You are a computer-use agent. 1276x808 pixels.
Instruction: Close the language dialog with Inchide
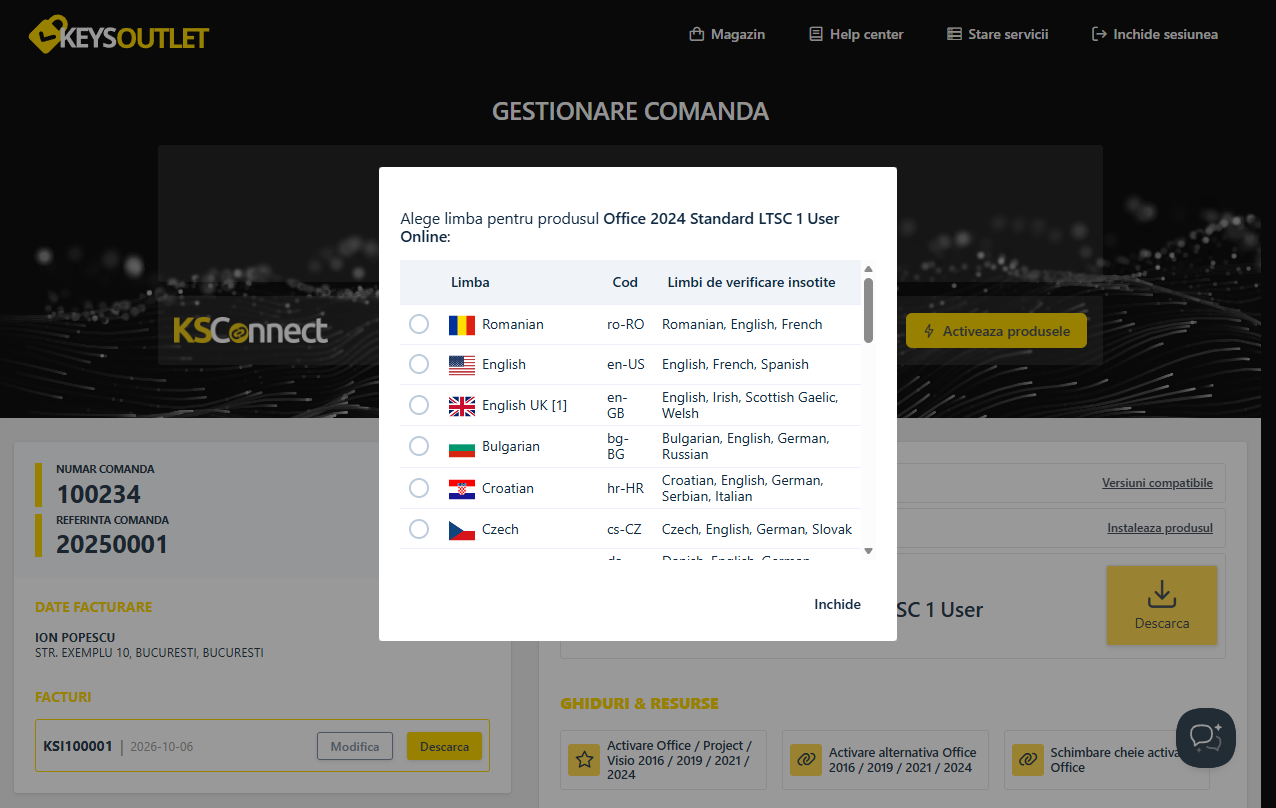(837, 604)
